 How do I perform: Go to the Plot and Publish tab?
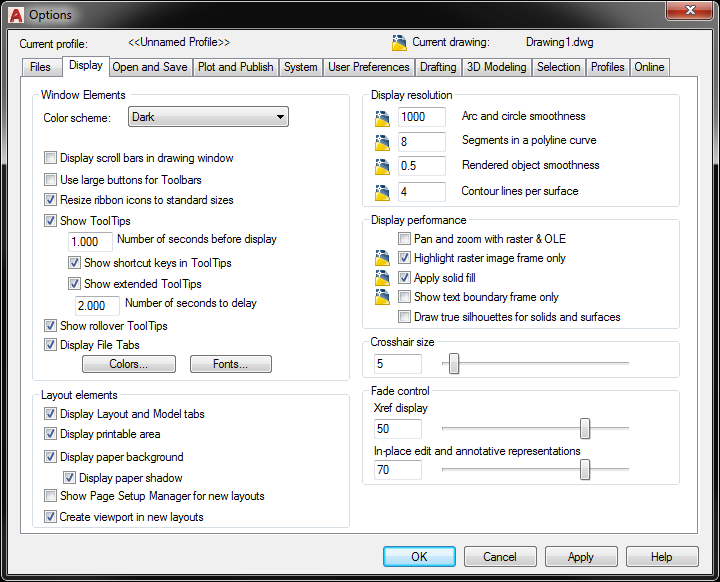pyautogui.click(x=236, y=67)
